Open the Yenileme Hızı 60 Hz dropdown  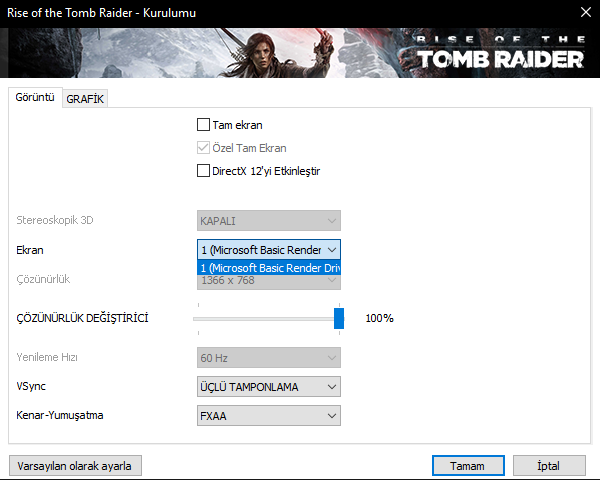(269, 358)
